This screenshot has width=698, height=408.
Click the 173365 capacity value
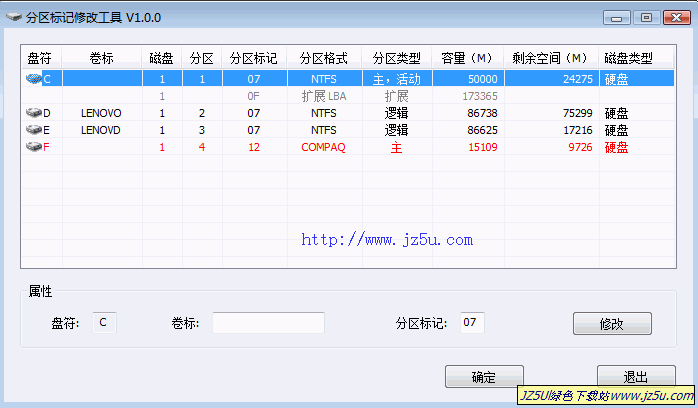[x=480, y=96]
